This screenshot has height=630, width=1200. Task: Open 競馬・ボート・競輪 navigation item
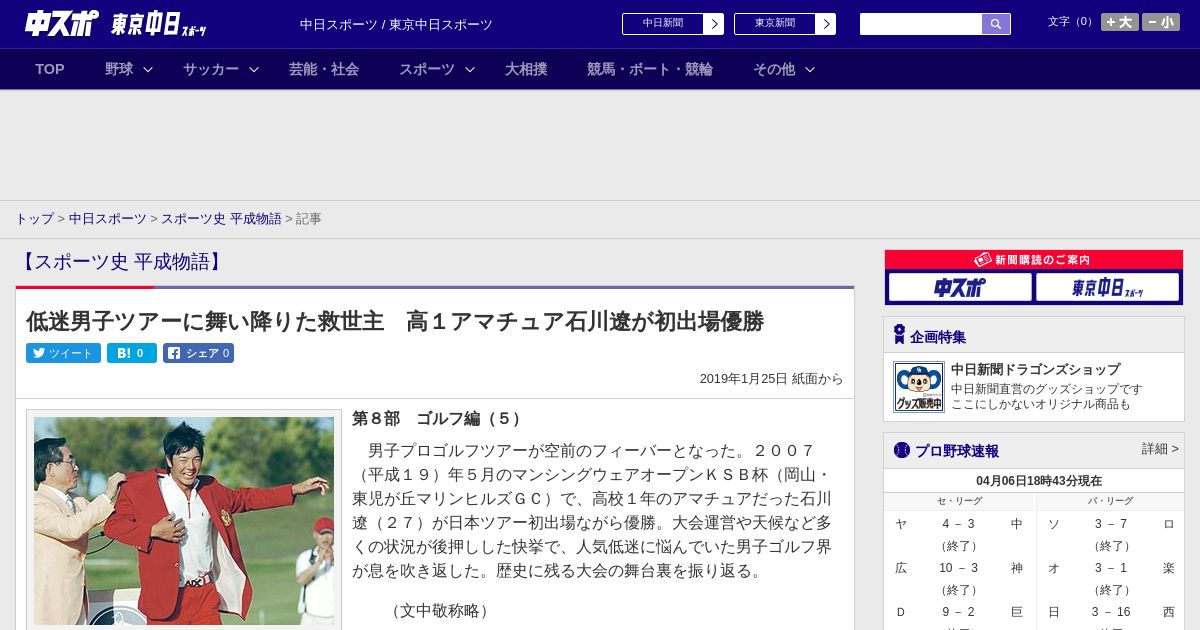click(650, 69)
